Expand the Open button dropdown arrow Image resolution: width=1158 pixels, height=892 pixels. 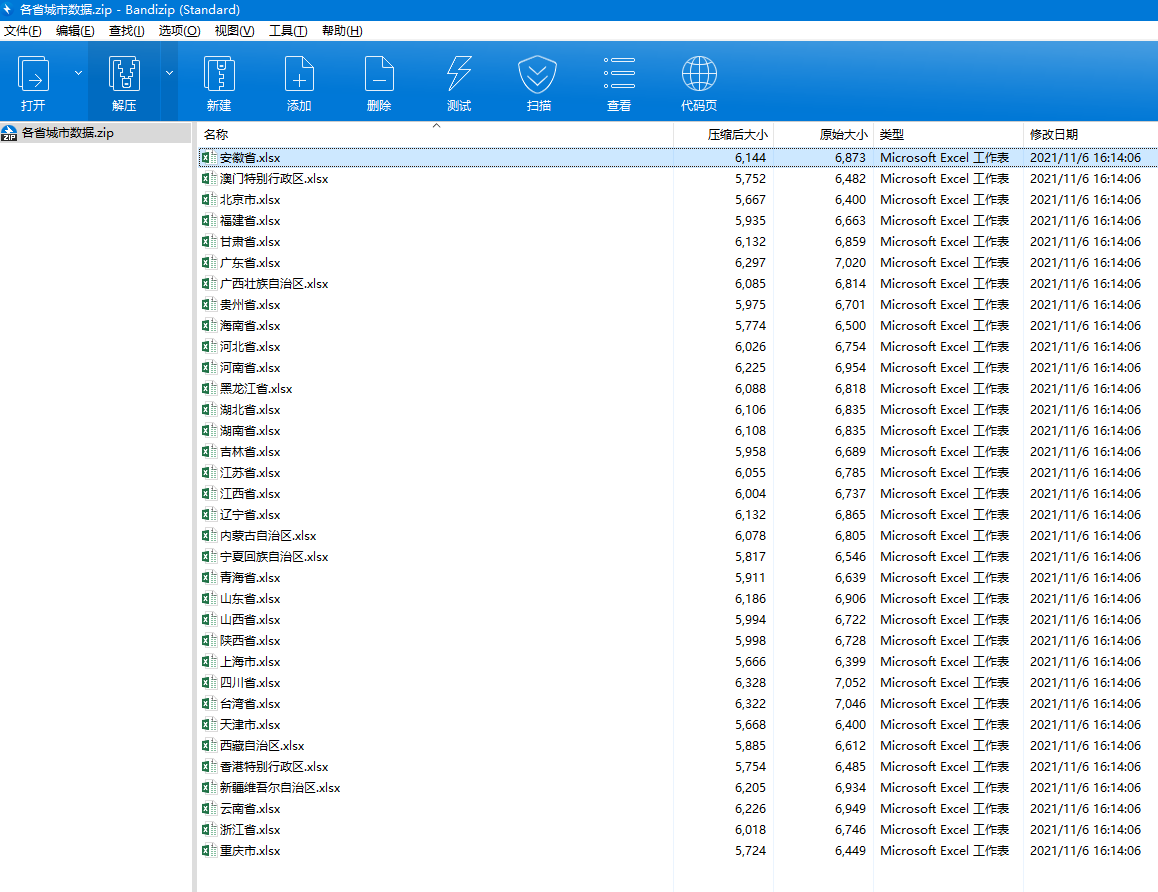pos(78,73)
